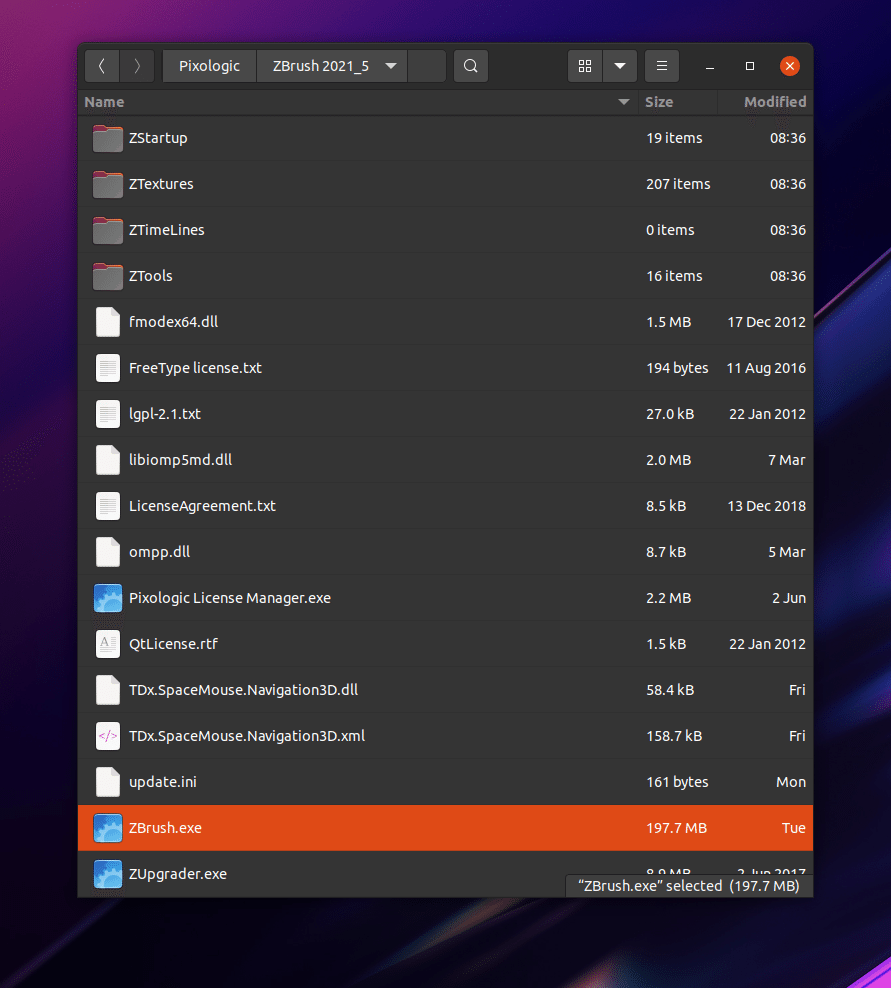Select the ZStartup folder icon

tap(108, 138)
